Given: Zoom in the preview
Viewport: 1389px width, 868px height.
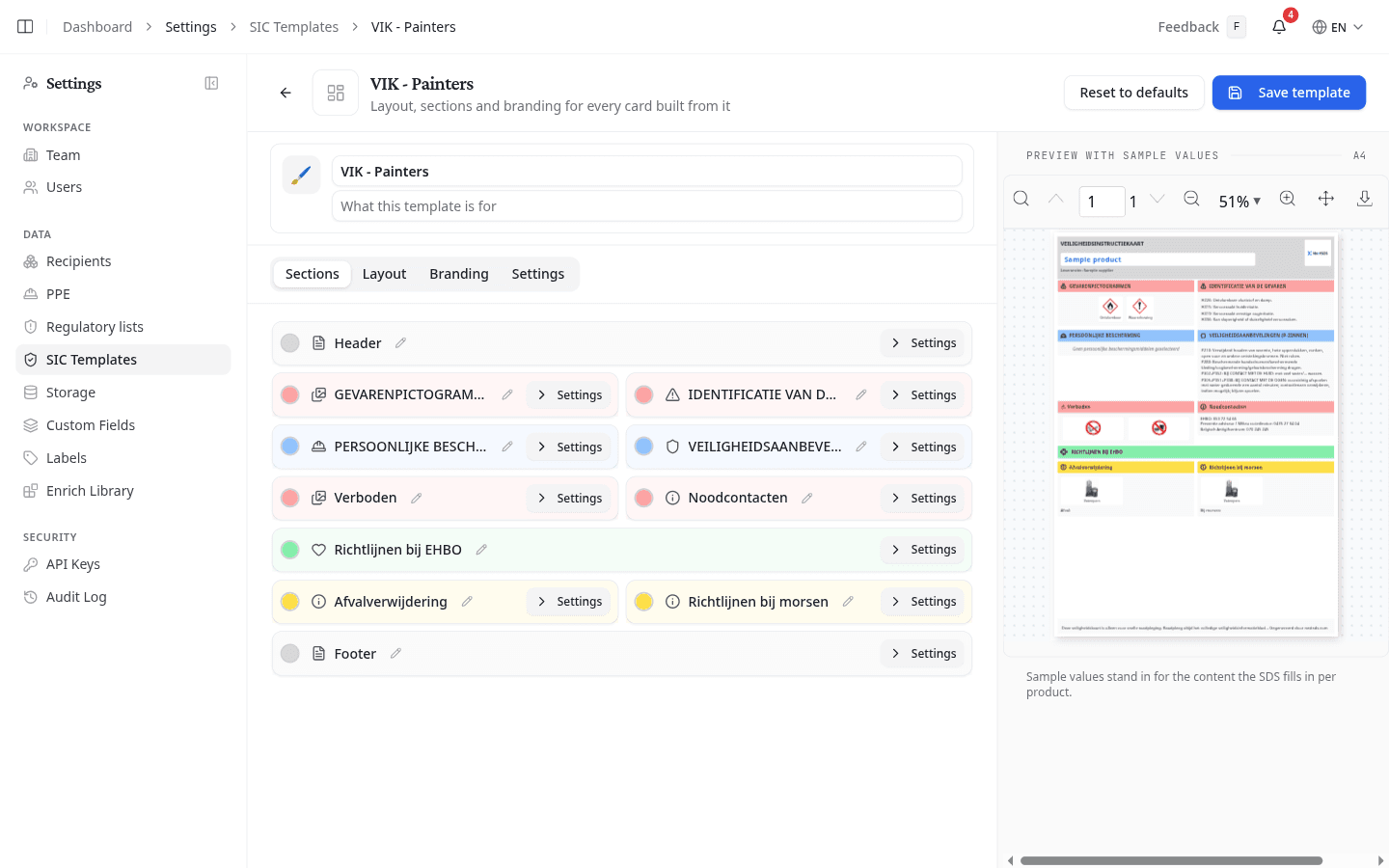Looking at the screenshot, I should (1288, 200).
